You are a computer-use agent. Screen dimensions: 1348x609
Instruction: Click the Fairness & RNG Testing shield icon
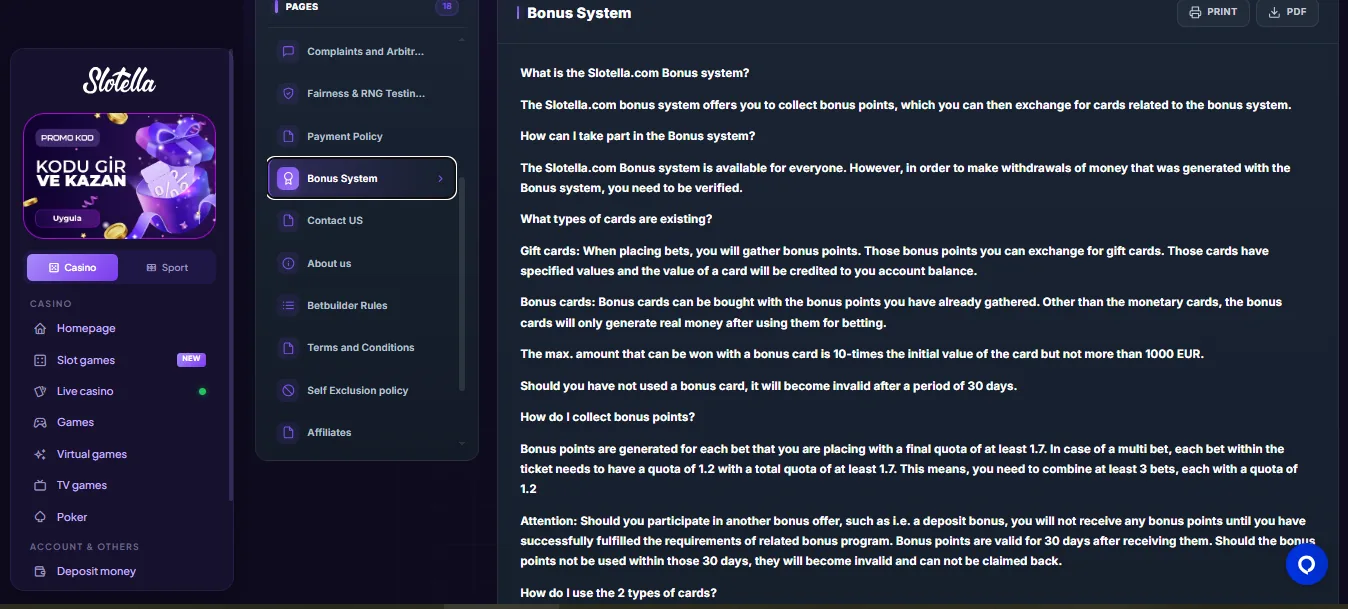(x=288, y=94)
